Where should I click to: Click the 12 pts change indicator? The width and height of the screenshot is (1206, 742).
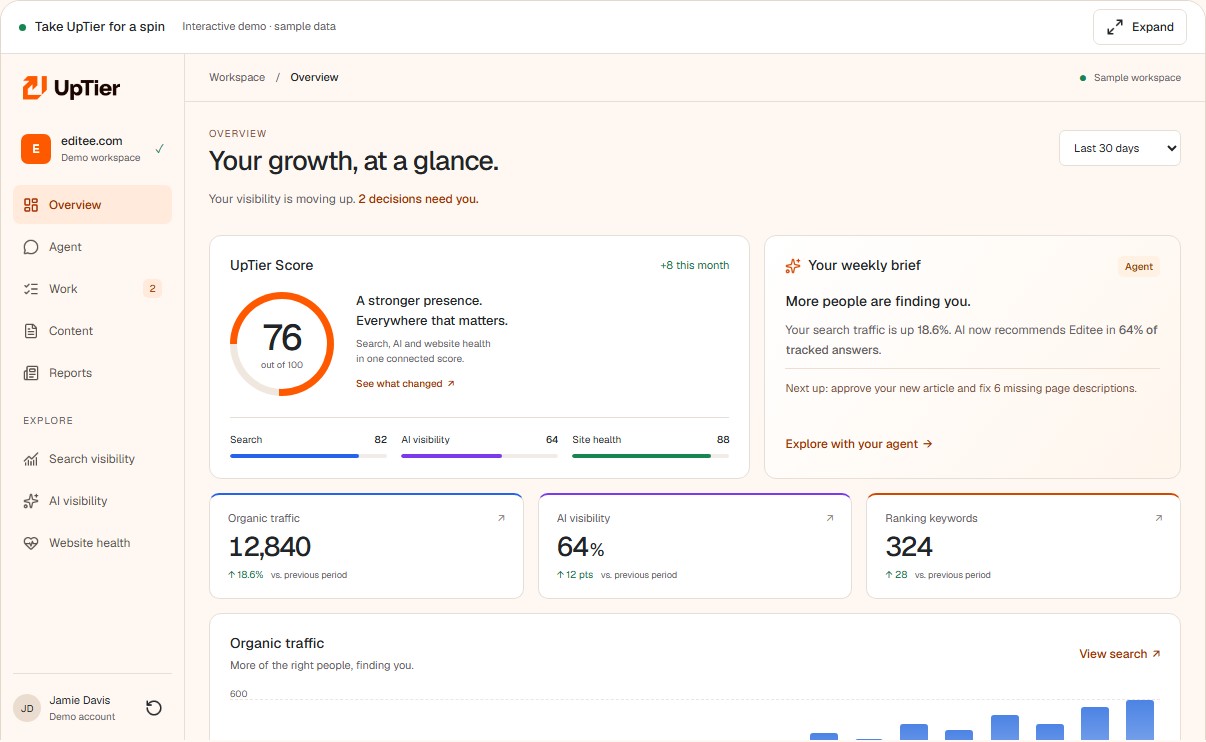575,575
